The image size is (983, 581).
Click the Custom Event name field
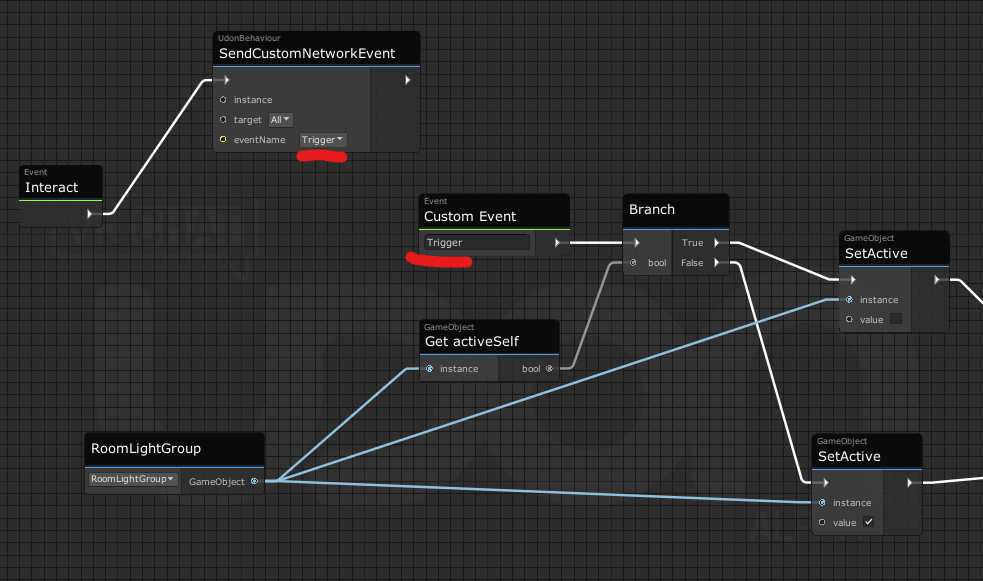pyautogui.click(x=477, y=242)
